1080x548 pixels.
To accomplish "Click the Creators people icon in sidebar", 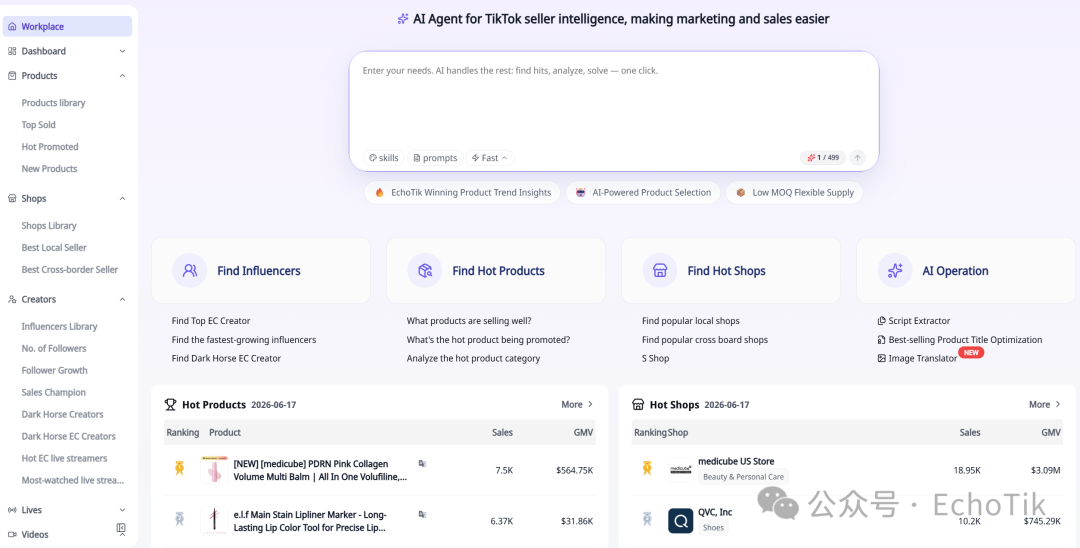I will pos(12,299).
